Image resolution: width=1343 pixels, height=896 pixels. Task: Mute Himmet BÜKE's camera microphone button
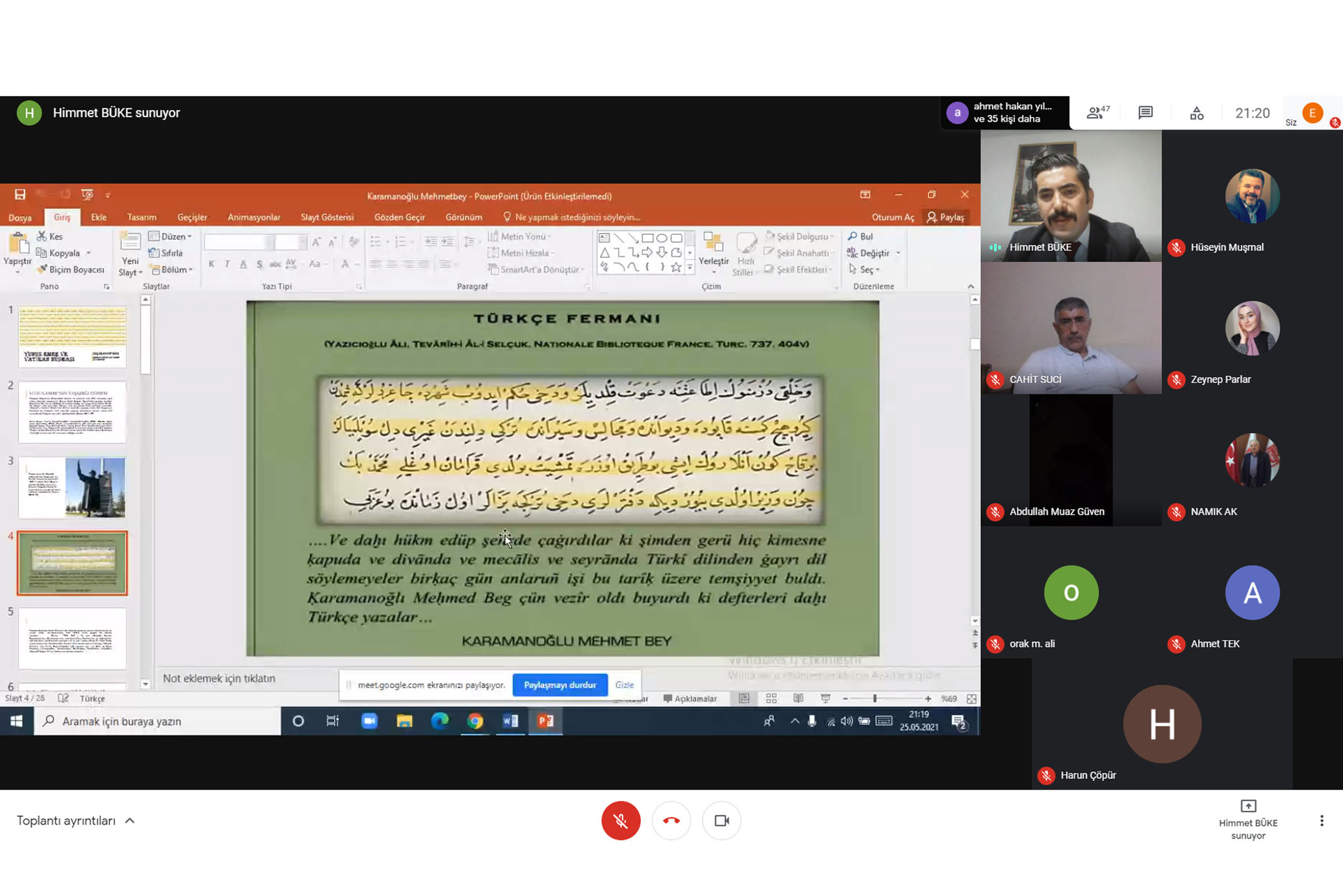[996, 247]
